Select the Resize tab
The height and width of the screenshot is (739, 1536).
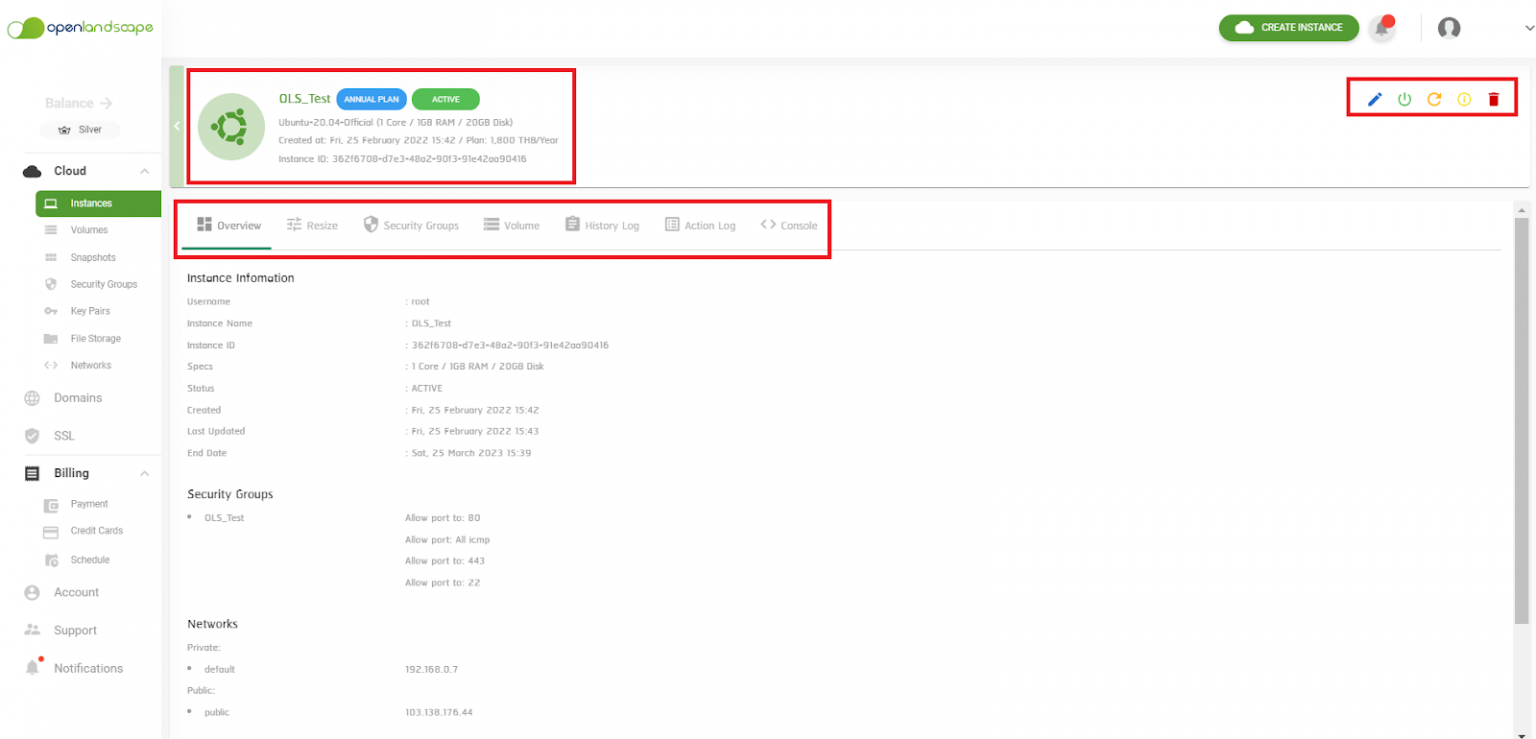pyautogui.click(x=313, y=225)
